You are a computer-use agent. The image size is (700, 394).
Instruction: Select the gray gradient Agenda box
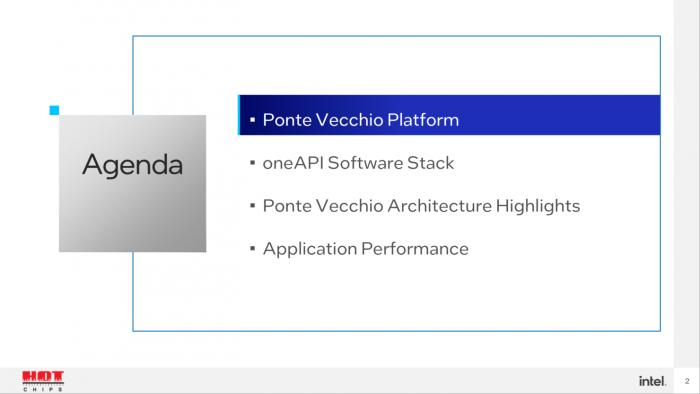click(x=133, y=183)
